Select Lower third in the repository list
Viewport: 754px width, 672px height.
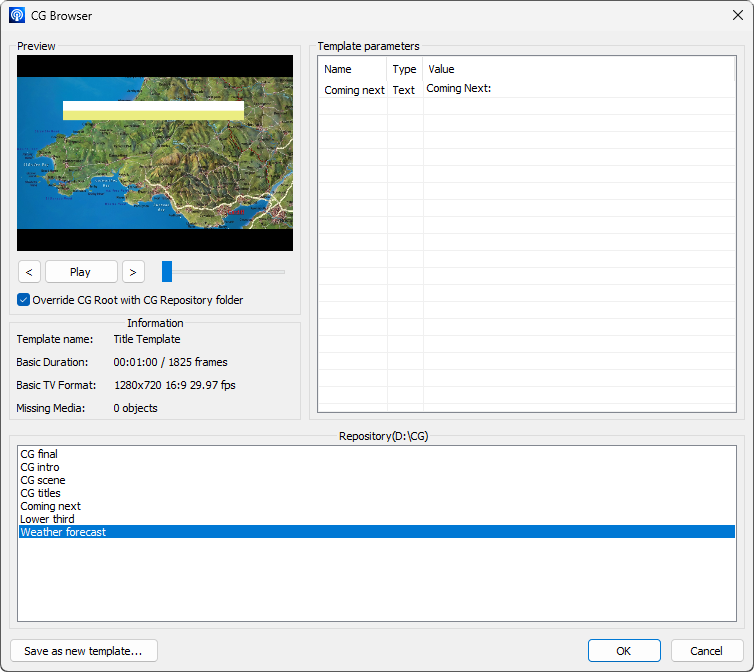[377, 519]
